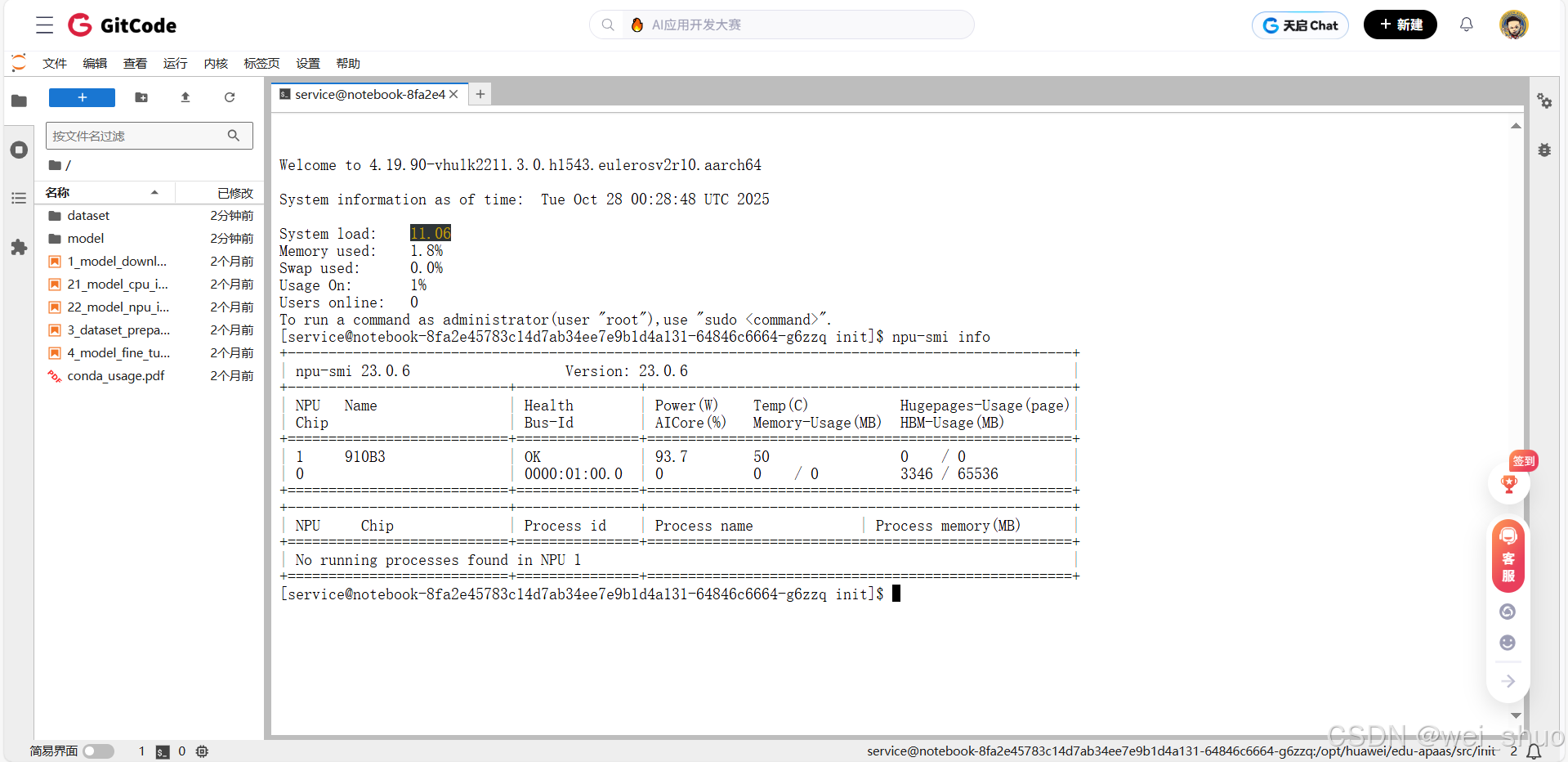Open the extension manager puzzle icon
This screenshot has width=1568, height=762.
pos(19,248)
